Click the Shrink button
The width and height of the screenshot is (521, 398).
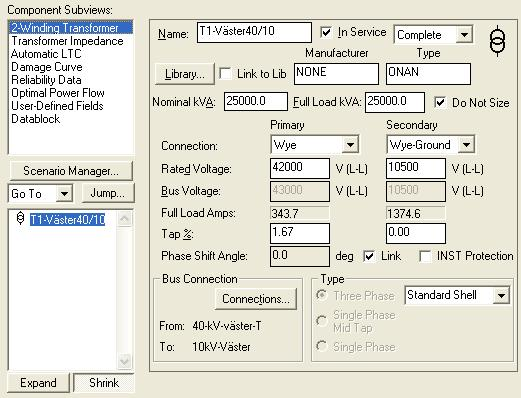[104, 383]
